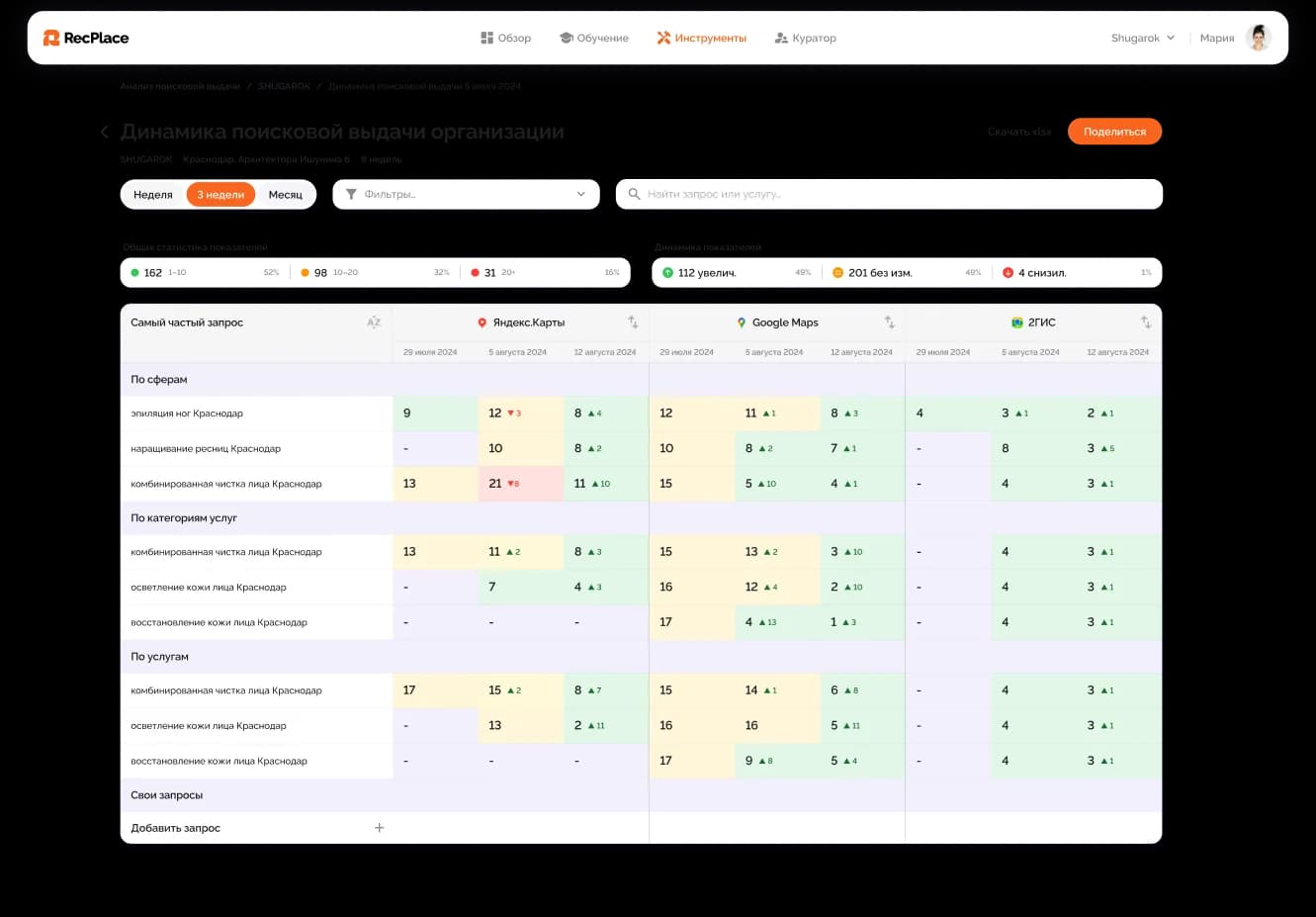The image size is (1316, 917).
Task: Expand the Shugarok organization dropdown
Action: coord(1143,38)
